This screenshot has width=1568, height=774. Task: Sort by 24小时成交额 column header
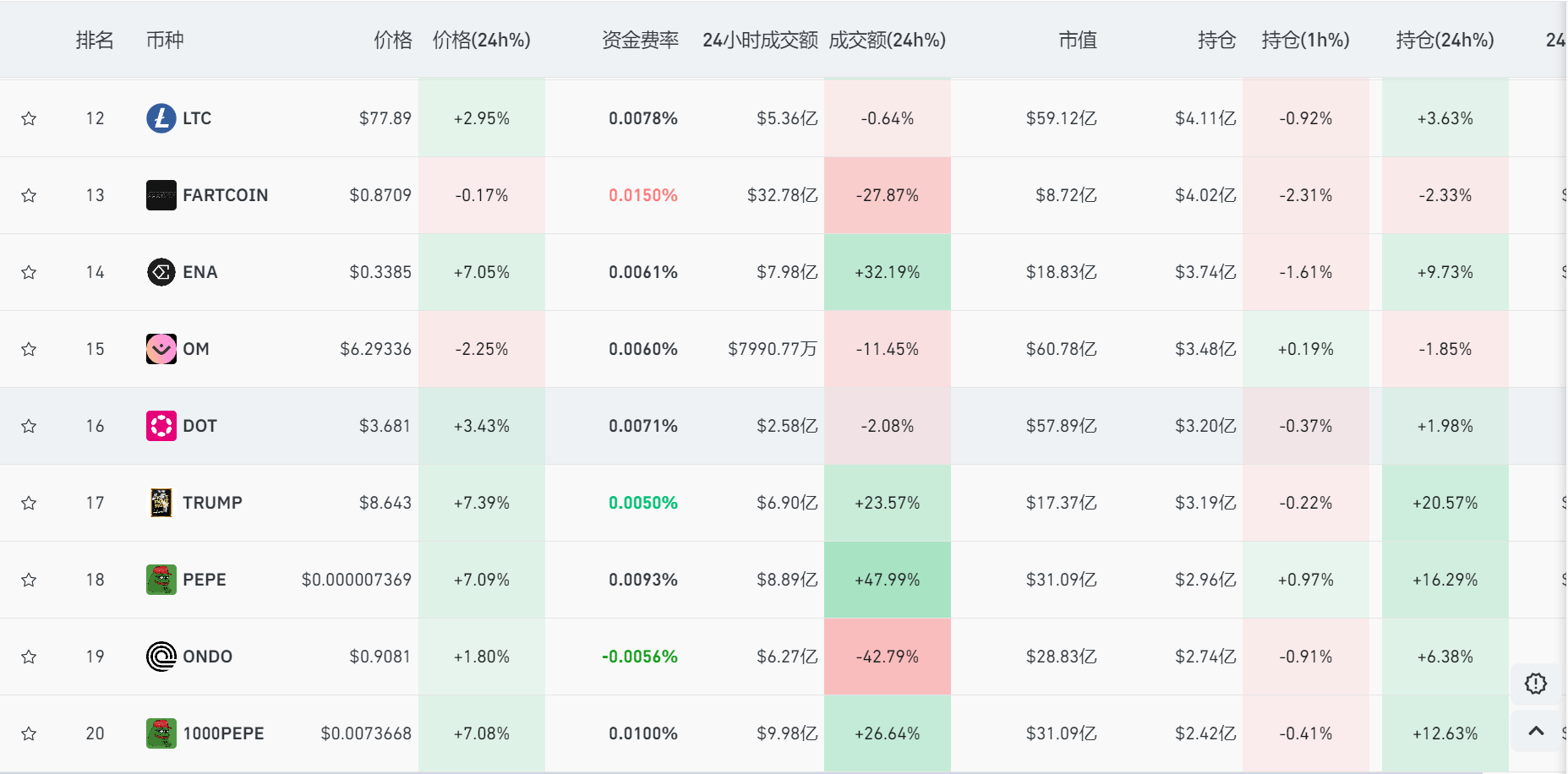[759, 40]
